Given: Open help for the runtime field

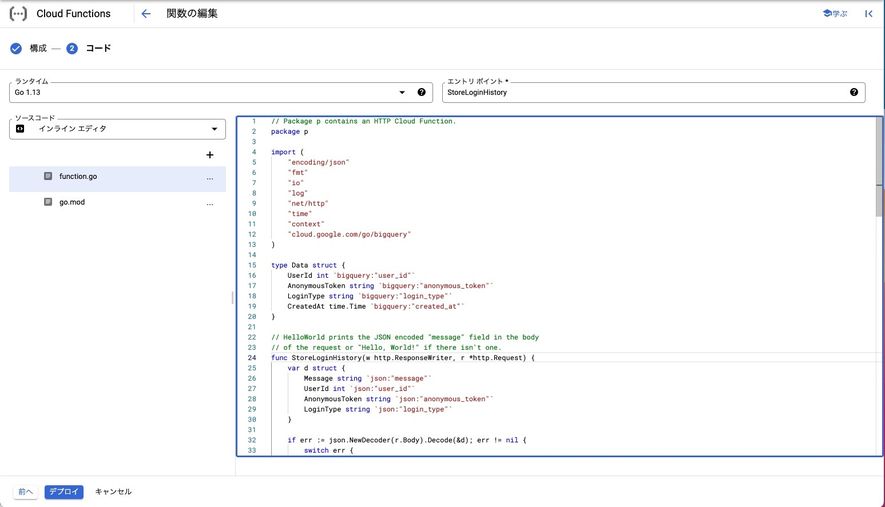Looking at the screenshot, I should point(422,92).
